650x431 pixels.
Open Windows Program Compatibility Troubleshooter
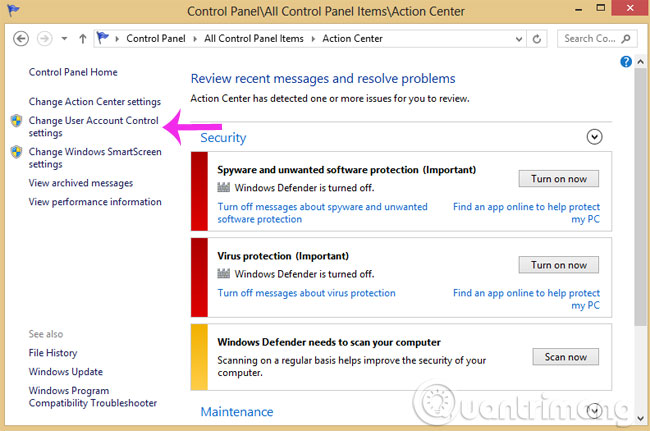93,397
